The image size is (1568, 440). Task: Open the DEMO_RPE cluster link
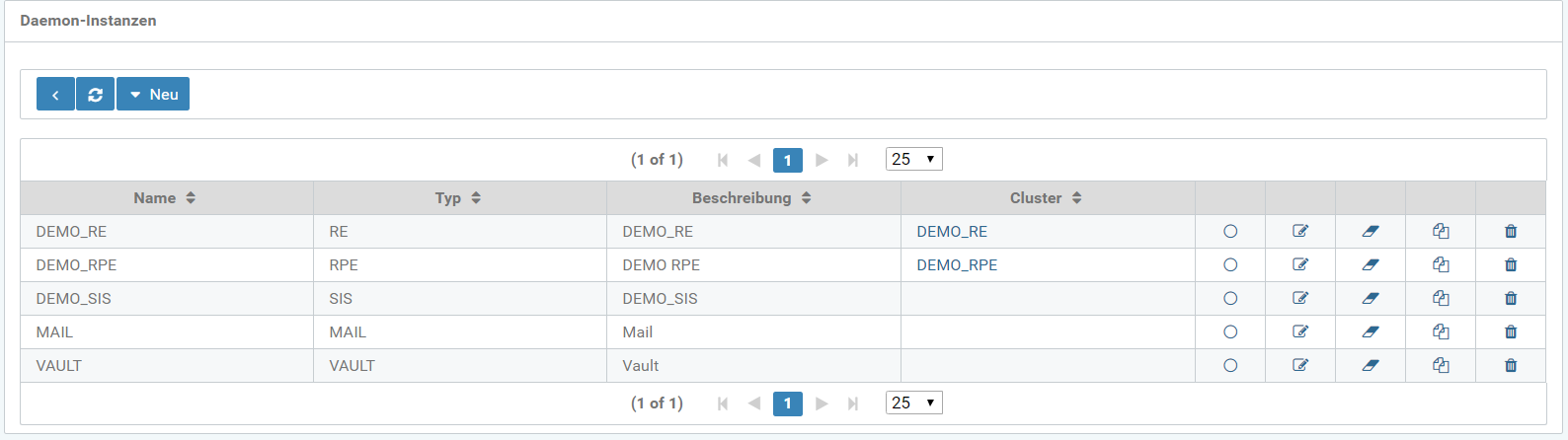click(x=957, y=265)
